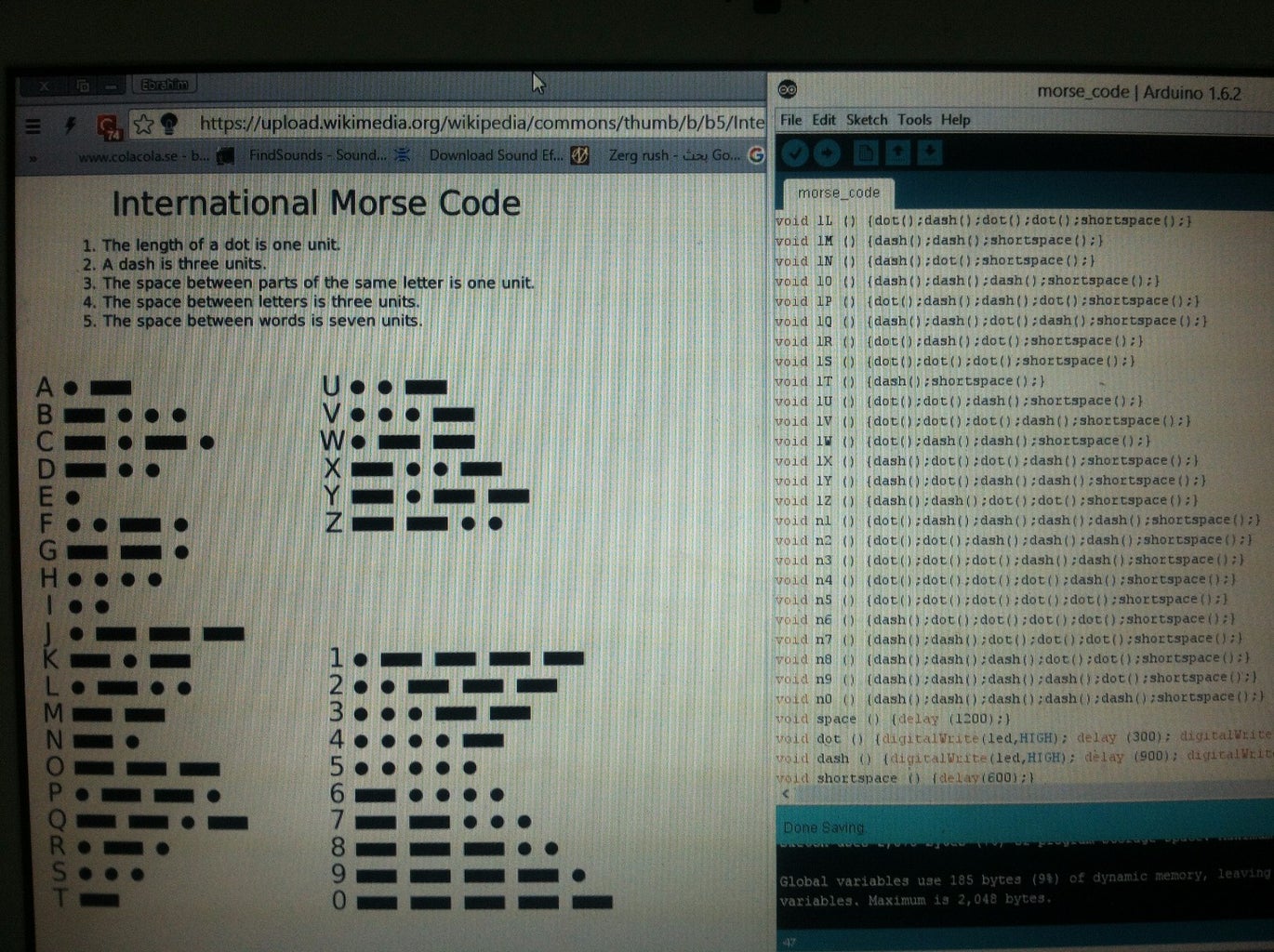Select the morse_code editor tab
The image size is (1274, 952).
[840, 192]
